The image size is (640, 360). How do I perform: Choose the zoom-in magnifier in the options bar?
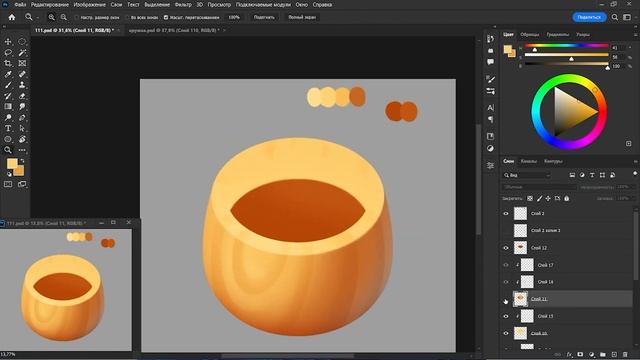pyautogui.click(x=51, y=17)
